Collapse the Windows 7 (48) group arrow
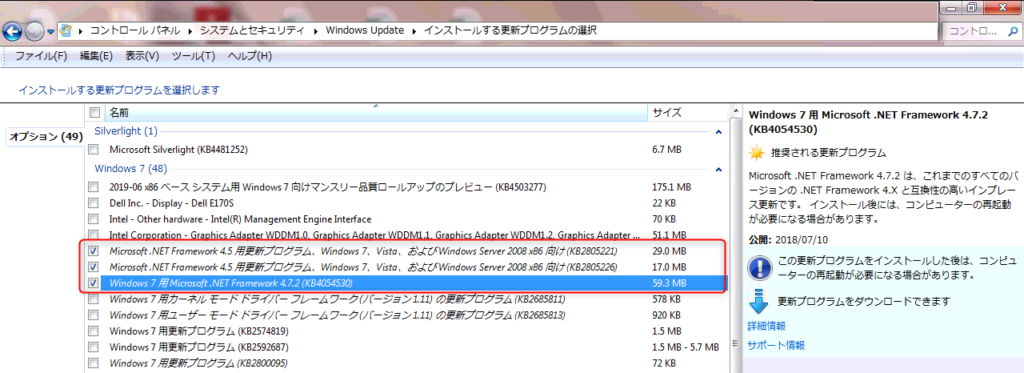 [718, 169]
